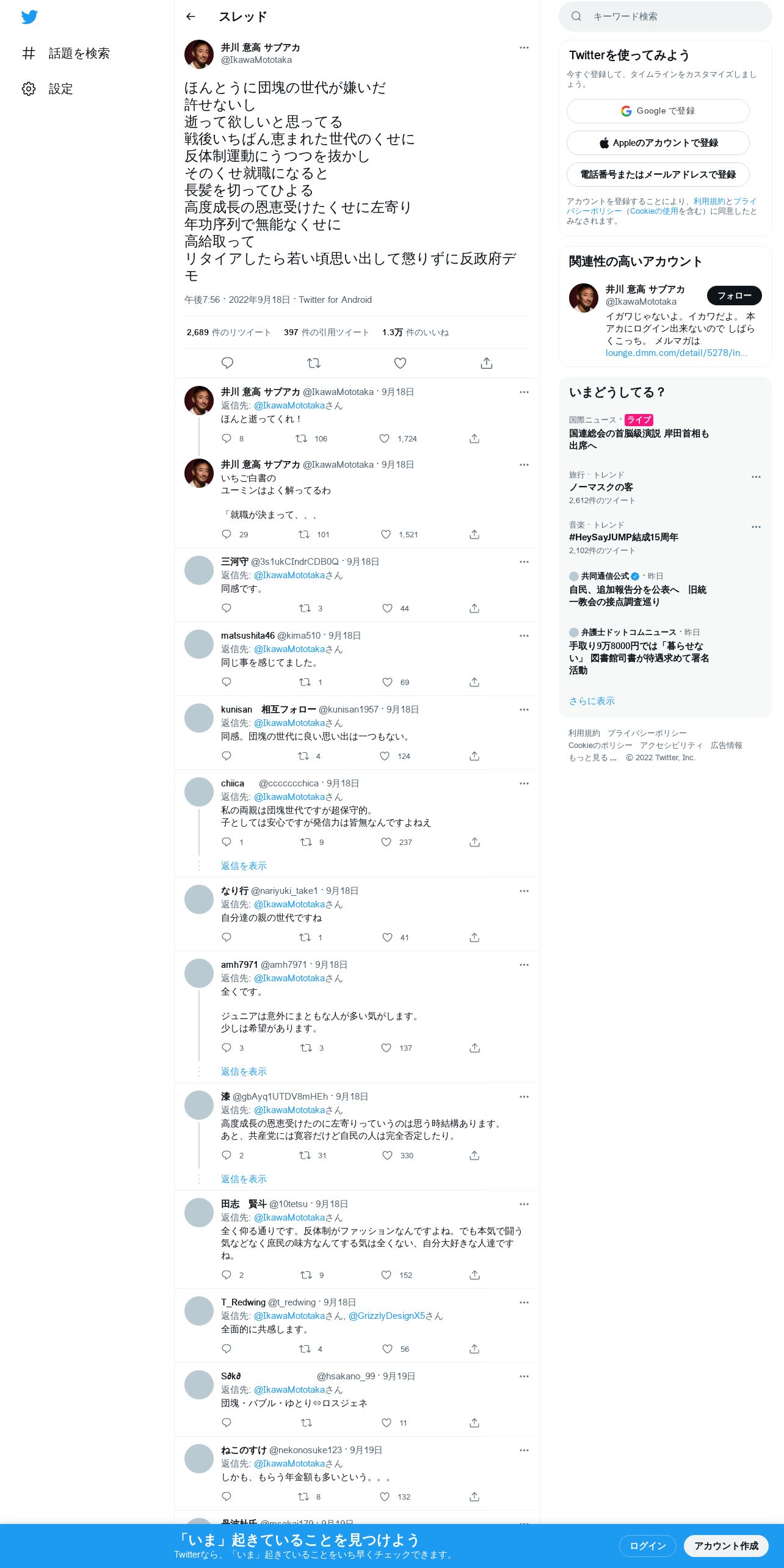Go back using the arrow next to スレッド
784x1568 pixels.
pyautogui.click(x=191, y=16)
